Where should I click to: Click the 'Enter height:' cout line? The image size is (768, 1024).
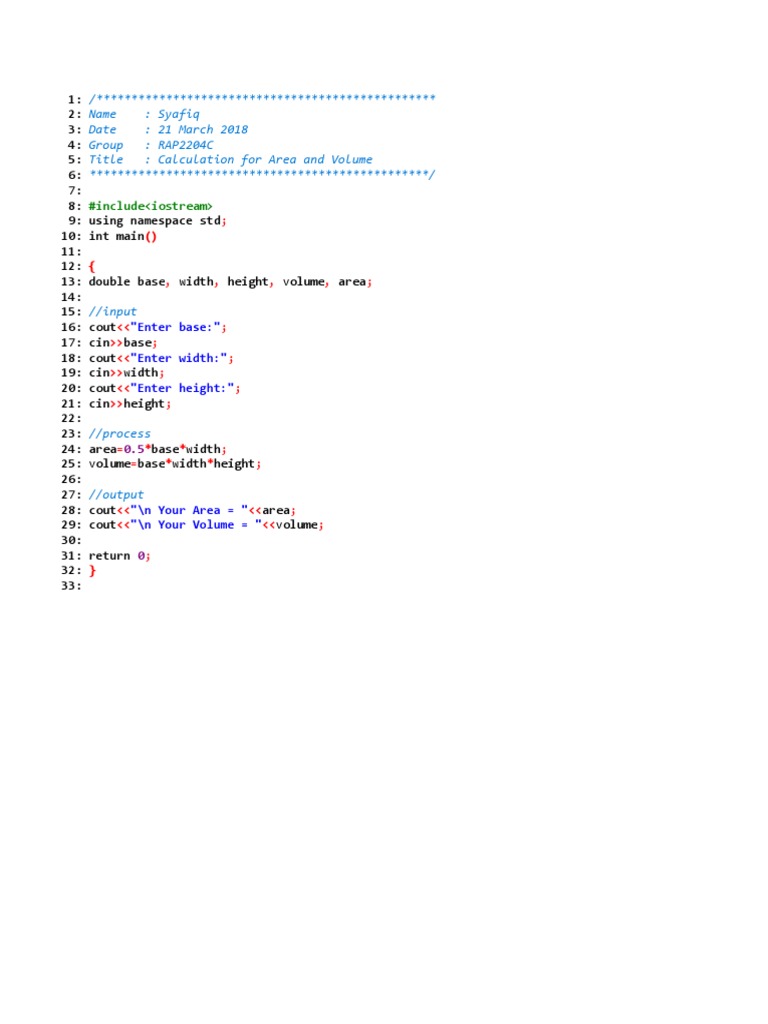[x=164, y=388]
